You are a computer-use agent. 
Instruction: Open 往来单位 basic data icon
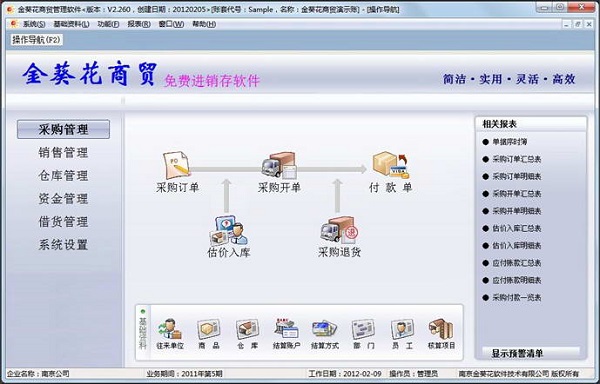(x=170, y=329)
